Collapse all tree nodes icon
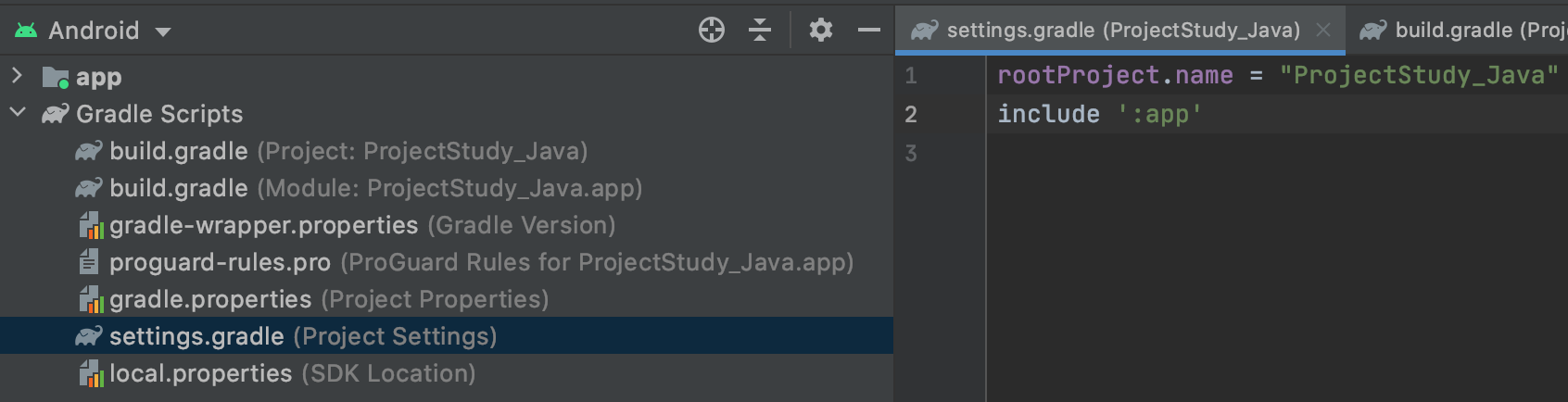This screenshot has height=402, width=1568. point(760,31)
